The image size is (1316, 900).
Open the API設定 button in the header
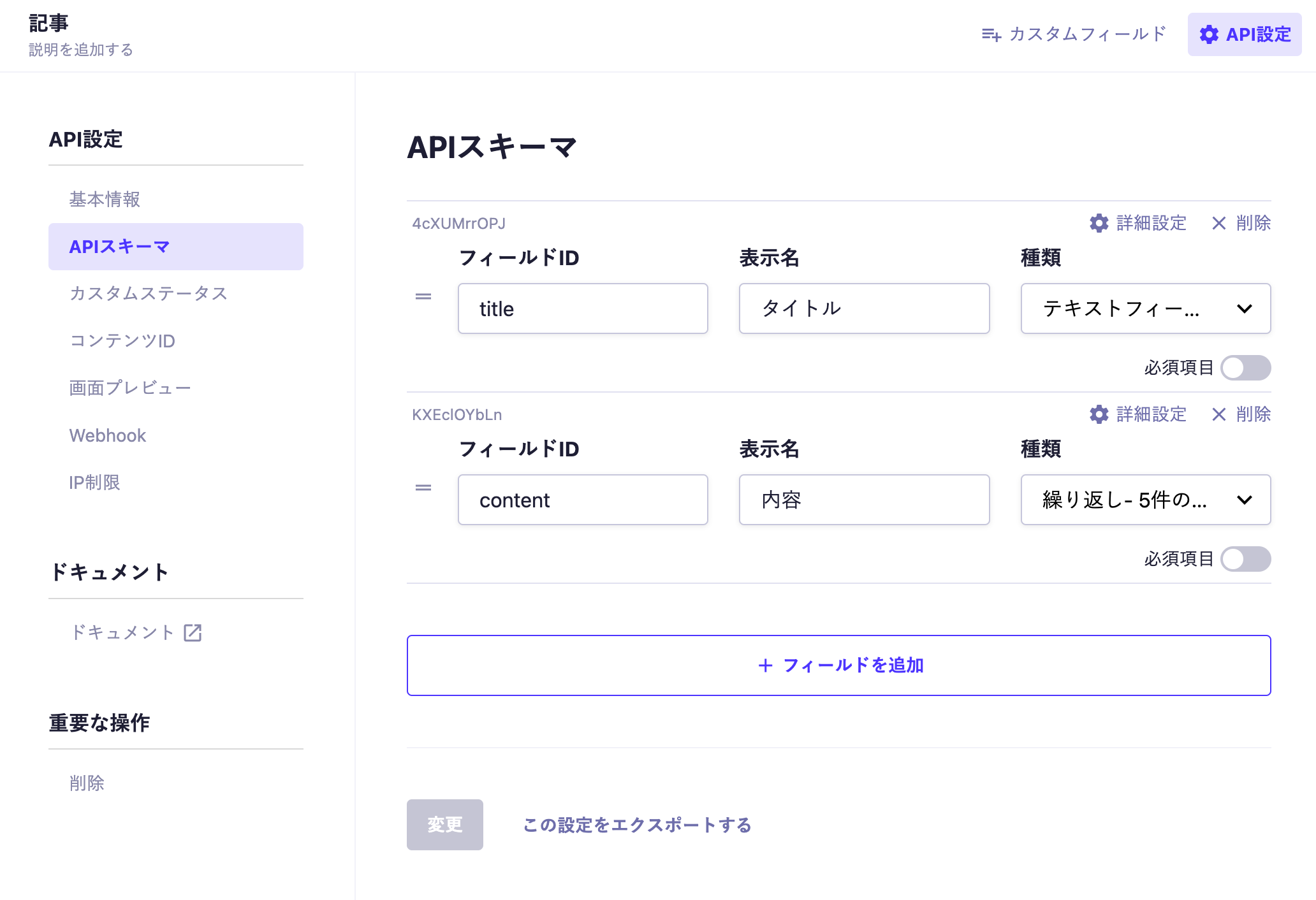[1244, 34]
